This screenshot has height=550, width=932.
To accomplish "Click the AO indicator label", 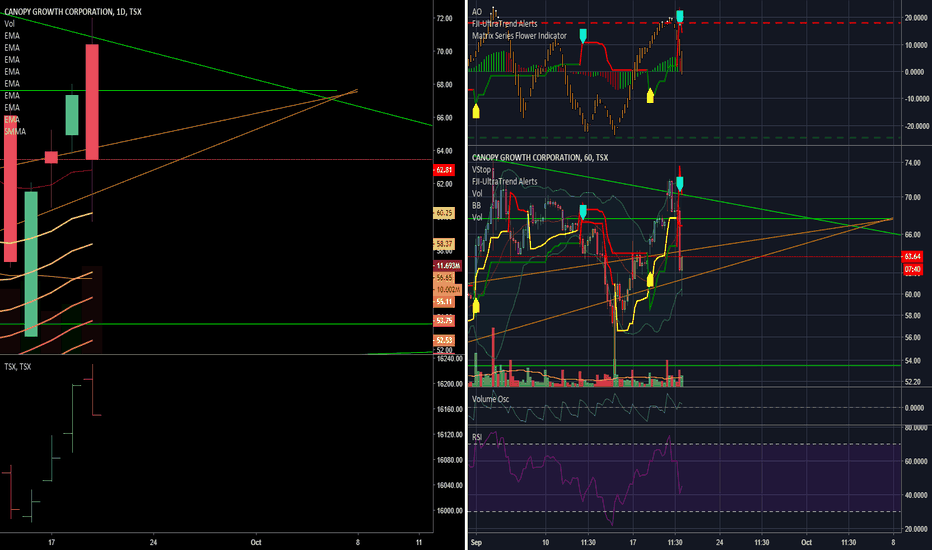I will click(477, 12).
